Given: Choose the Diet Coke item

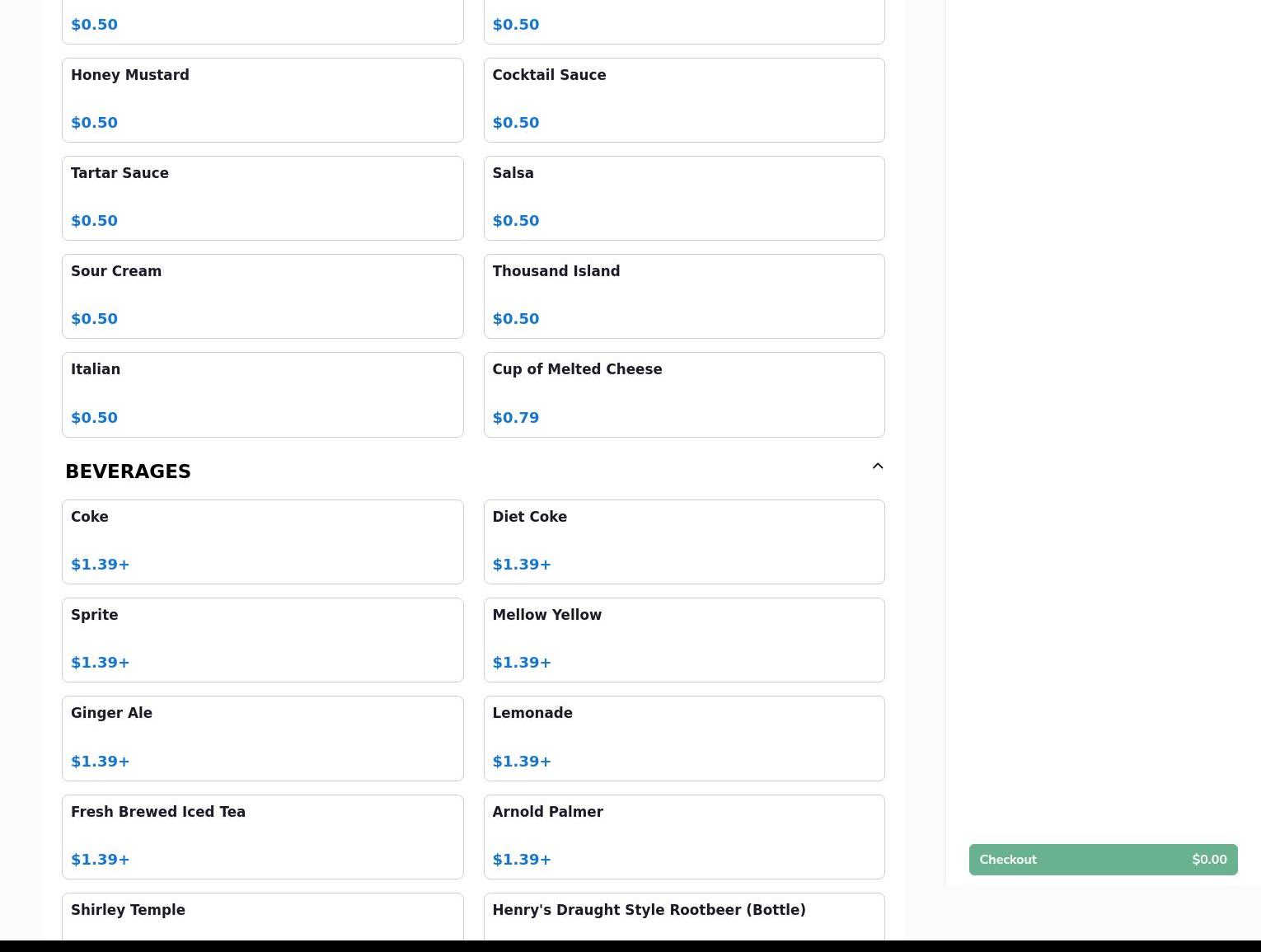Looking at the screenshot, I should click(x=684, y=542).
